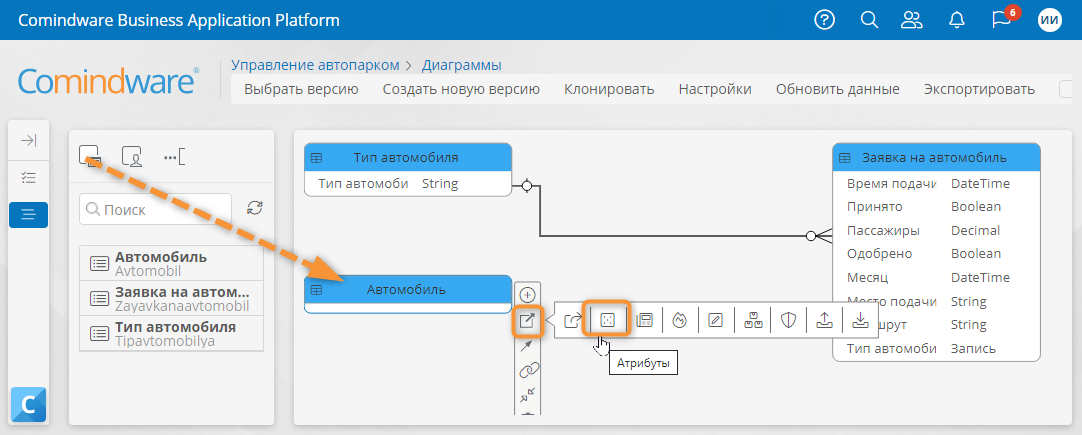
Task: Select Заявка на автом... template in list
Action: coord(171,298)
